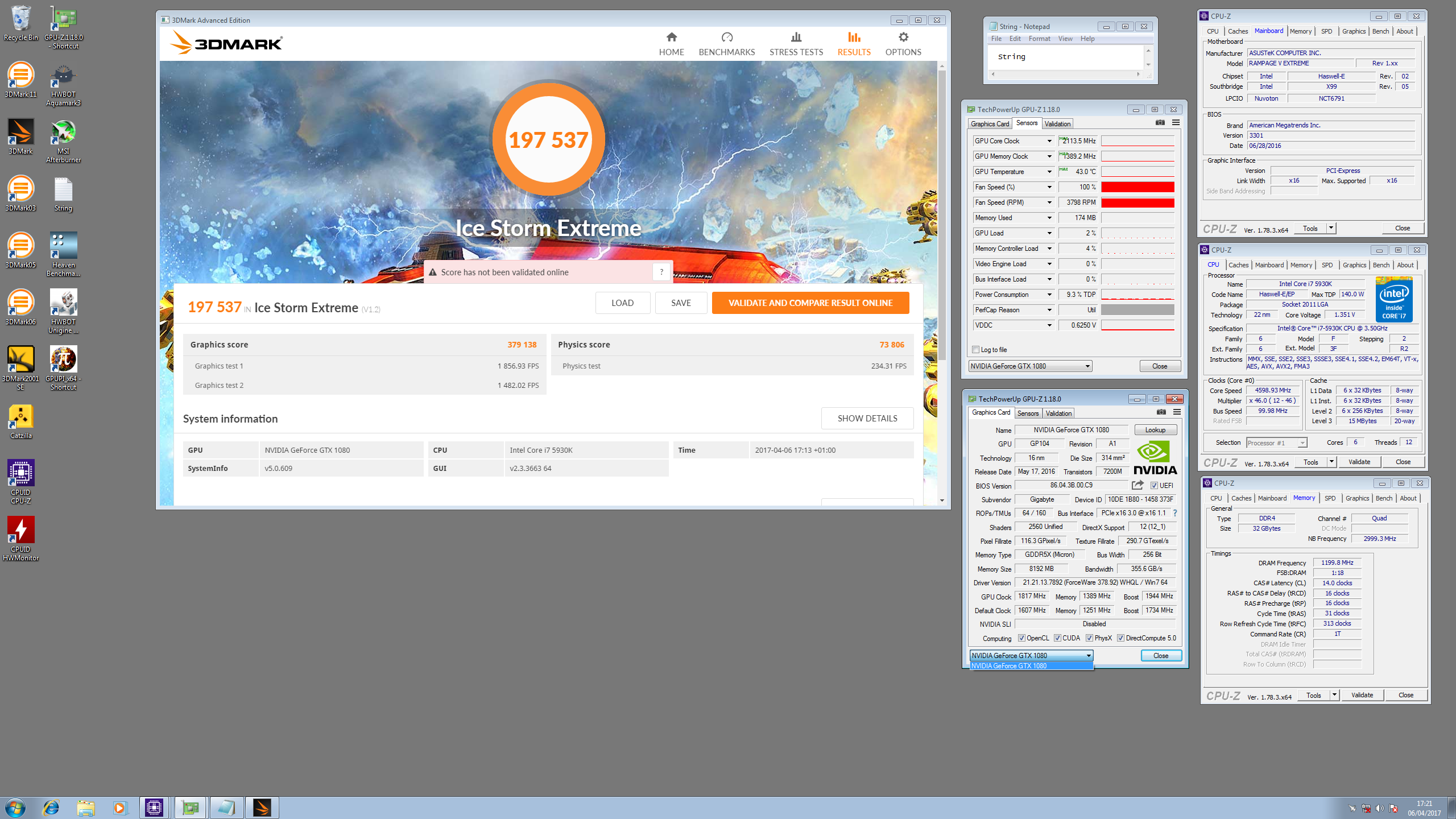The height and width of the screenshot is (819, 1456).
Task: Click the SAVE result button
Action: [681, 303]
